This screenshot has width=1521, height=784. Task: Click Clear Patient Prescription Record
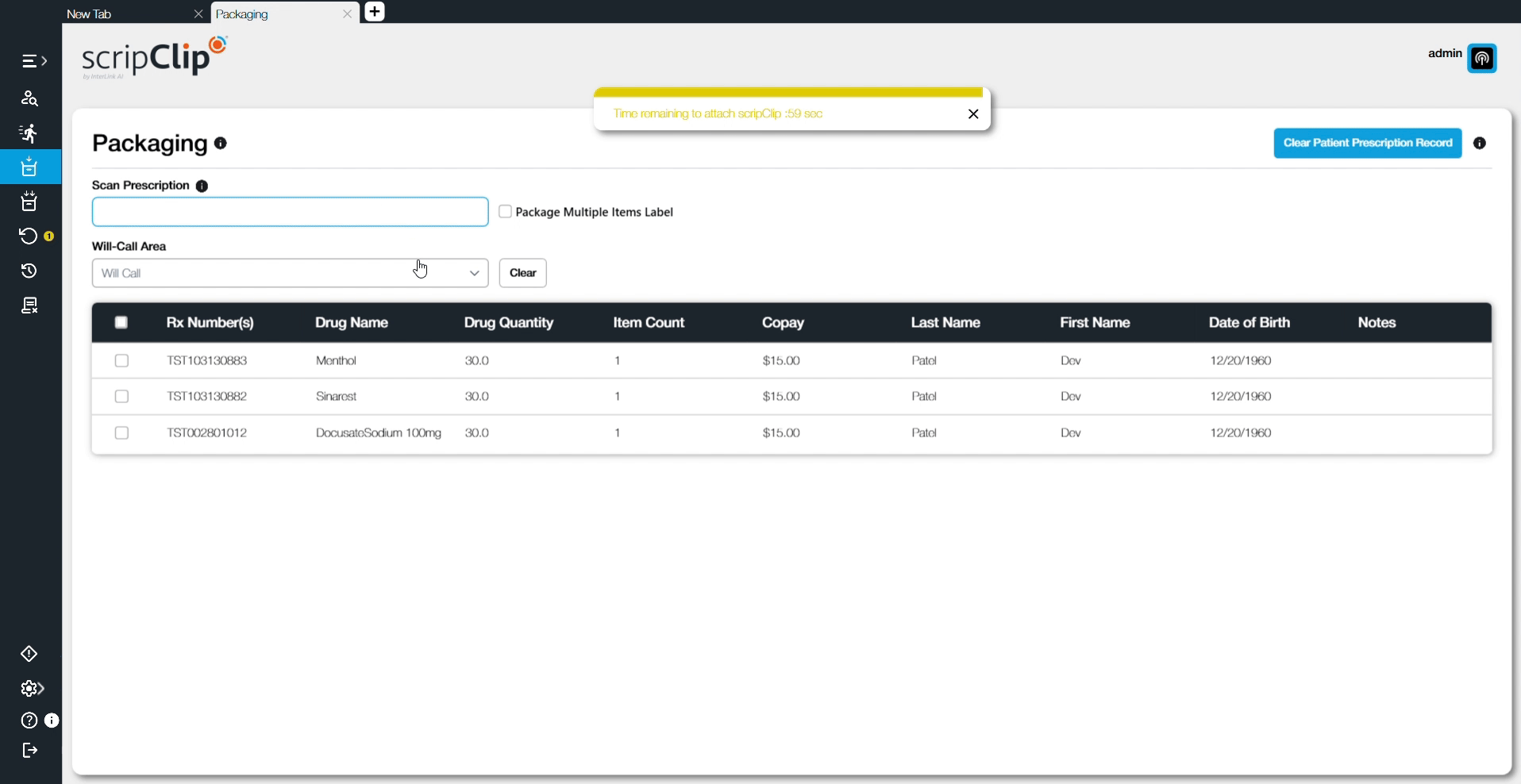pyautogui.click(x=1367, y=143)
